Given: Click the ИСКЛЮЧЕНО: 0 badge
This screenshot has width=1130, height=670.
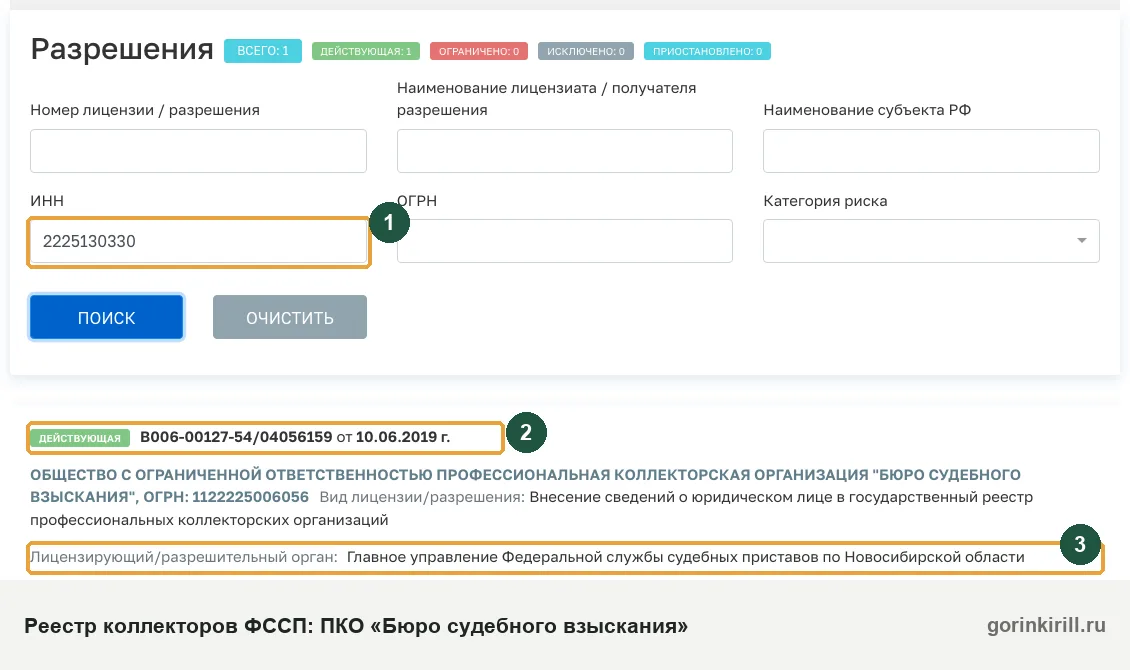Looking at the screenshot, I should click(x=585, y=51).
